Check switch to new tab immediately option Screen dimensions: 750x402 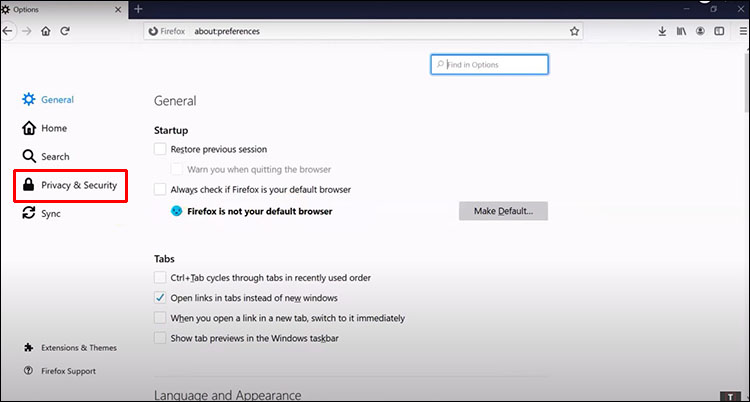pos(160,318)
